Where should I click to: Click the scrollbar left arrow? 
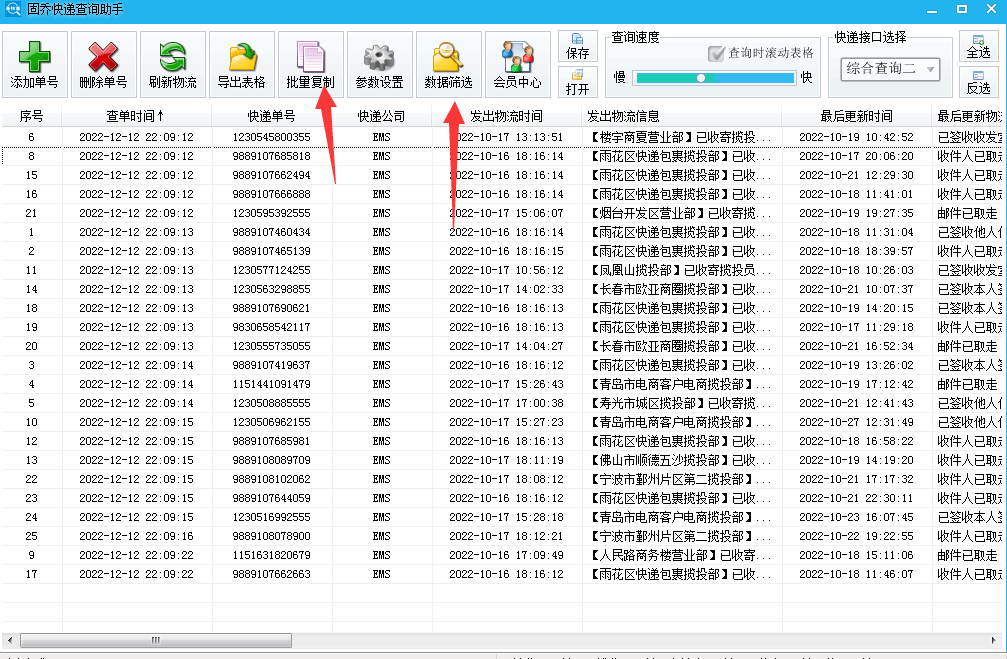(x=9, y=640)
